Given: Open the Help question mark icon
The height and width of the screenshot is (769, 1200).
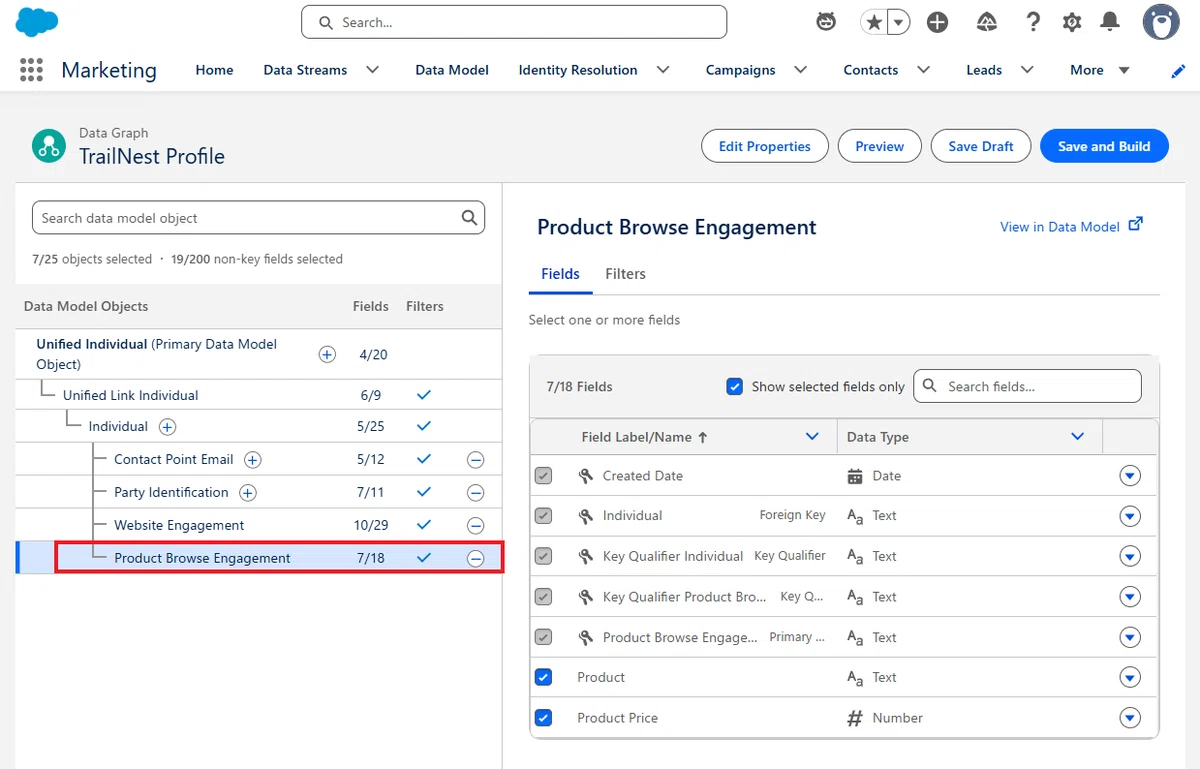Looking at the screenshot, I should point(1033,22).
